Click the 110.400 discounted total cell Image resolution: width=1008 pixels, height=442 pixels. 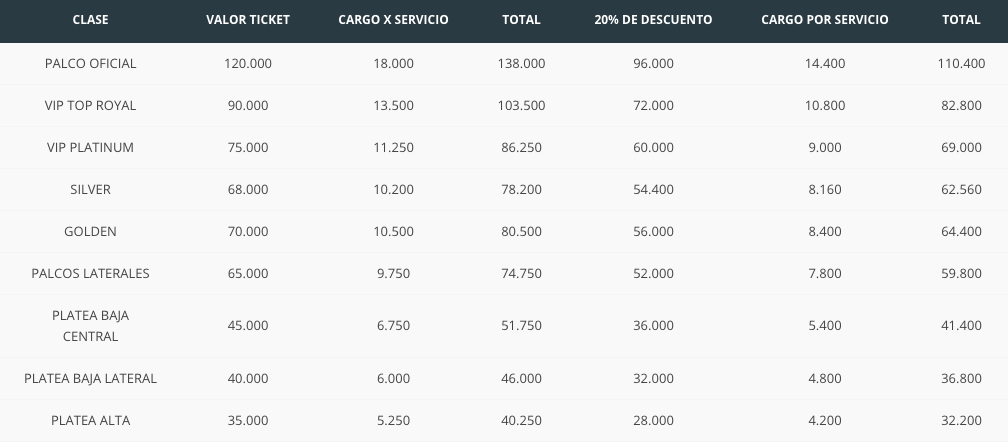(962, 64)
